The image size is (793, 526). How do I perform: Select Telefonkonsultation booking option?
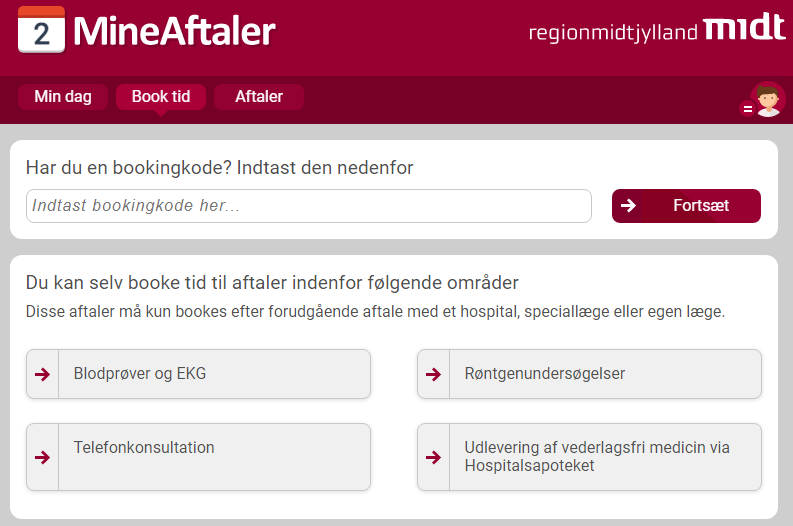(x=198, y=457)
